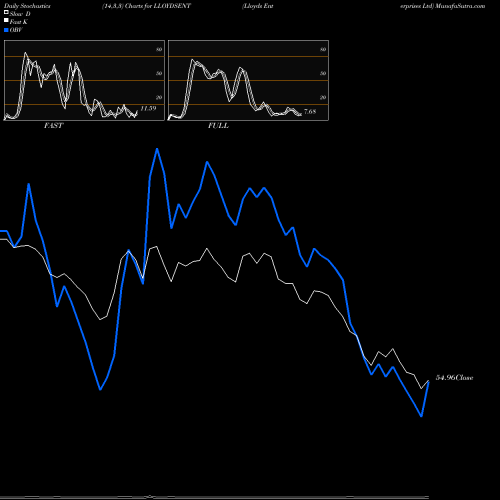Click the last point of white close line
This screenshot has height=500, width=500.
[x=429, y=381]
